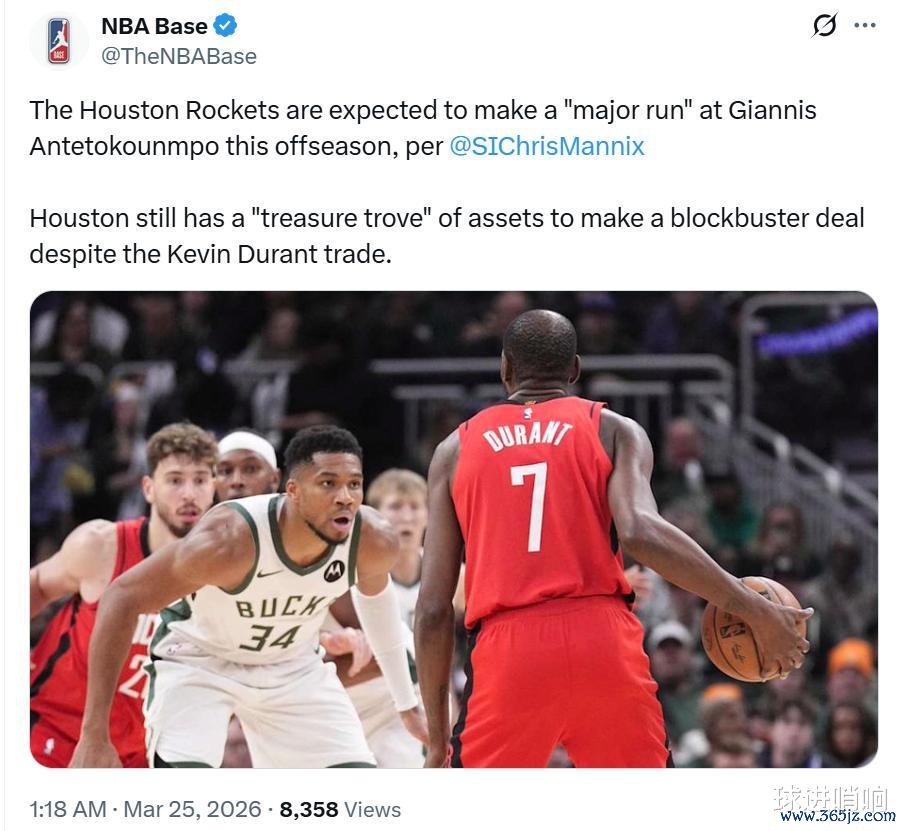Click the 1:18 AM Mar 25, 2026 timestamp
The image size is (903, 831).
[x=145, y=809]
